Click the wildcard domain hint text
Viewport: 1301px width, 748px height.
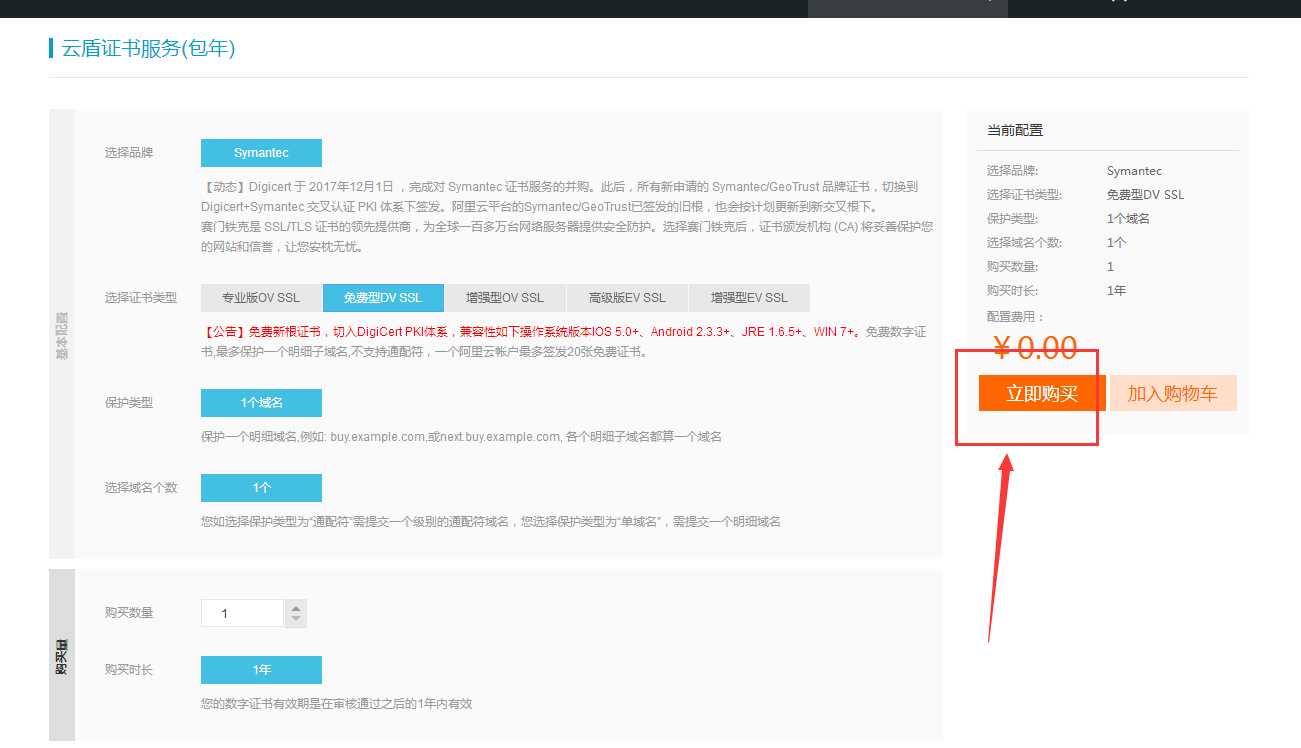pos(491,522)
